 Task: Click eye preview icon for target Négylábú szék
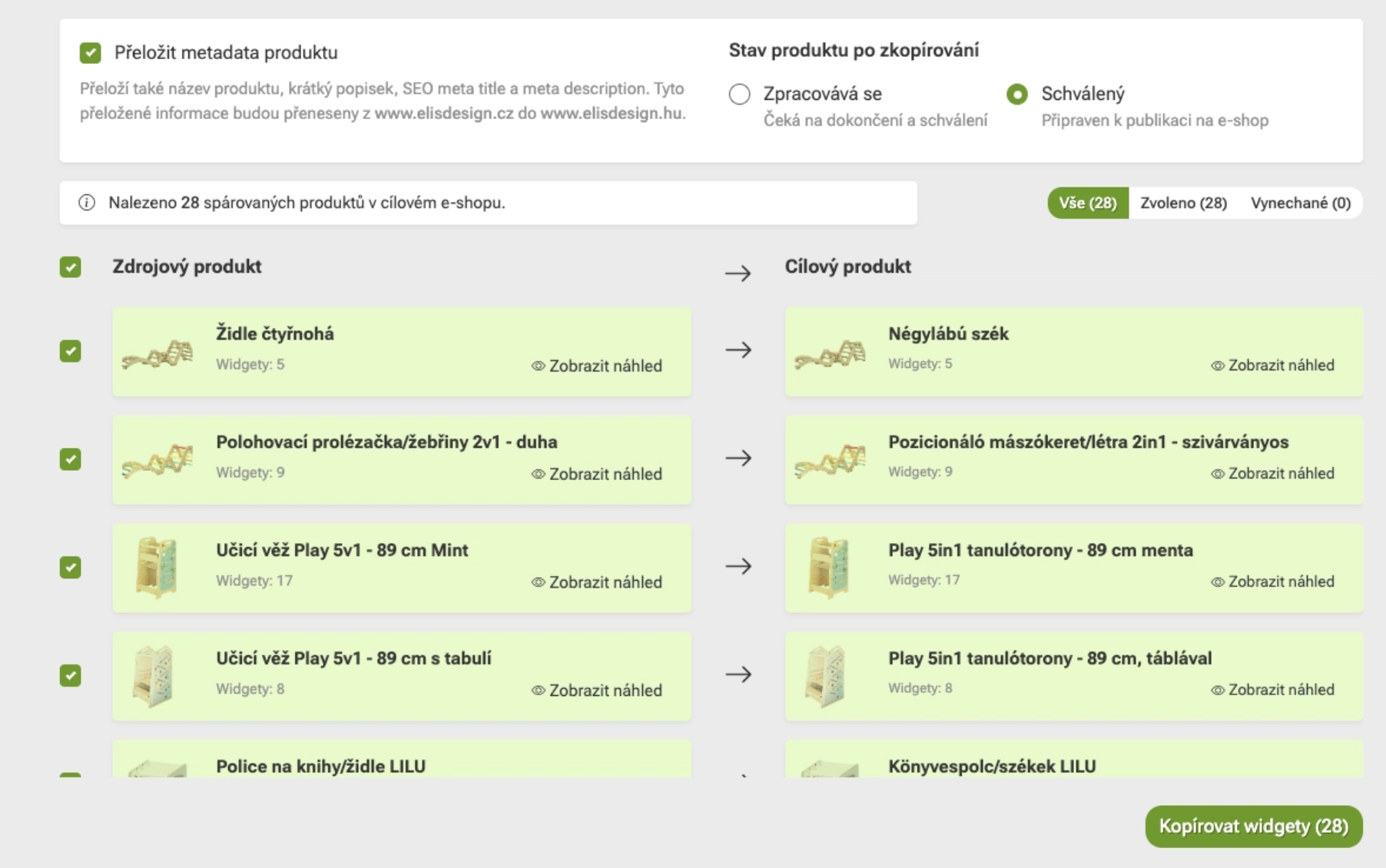(x=1217, y=366)
